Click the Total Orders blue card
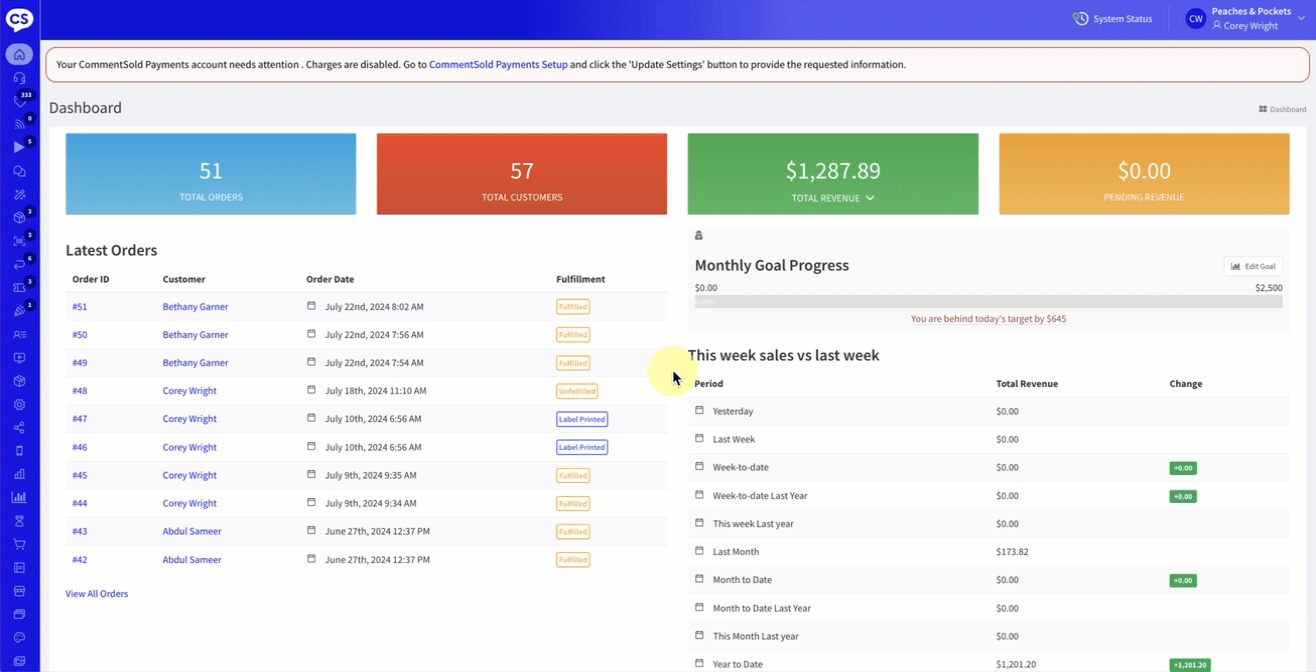The height and width of the screenshot is (672, 1316). (211, 174)
